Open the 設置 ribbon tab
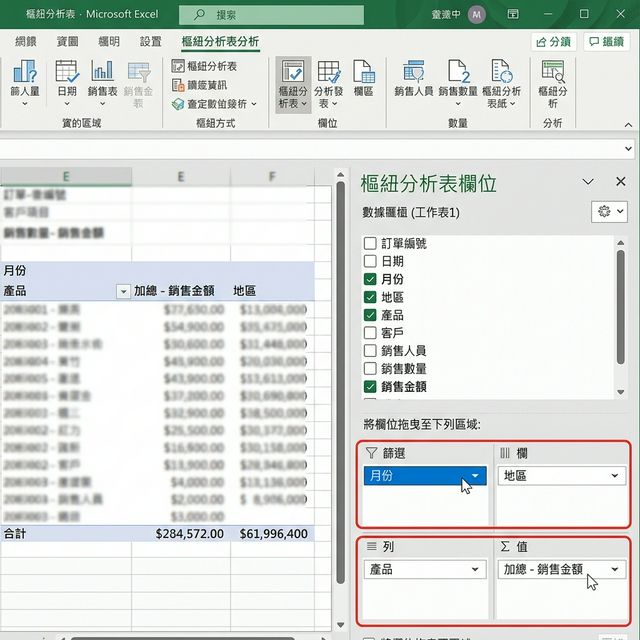 [151, 41]
